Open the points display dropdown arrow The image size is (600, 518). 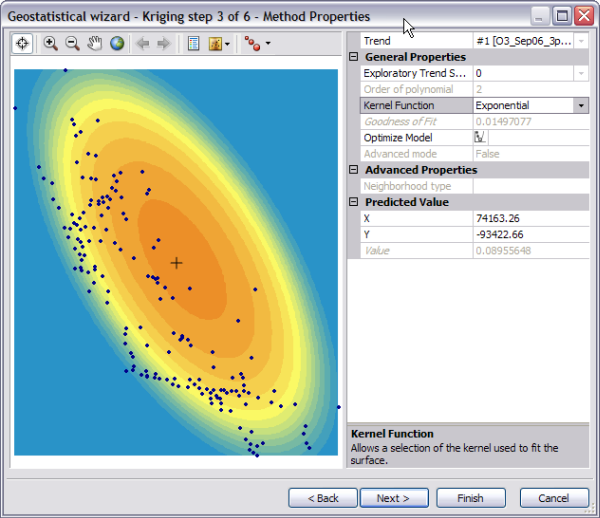click(268, 43)
